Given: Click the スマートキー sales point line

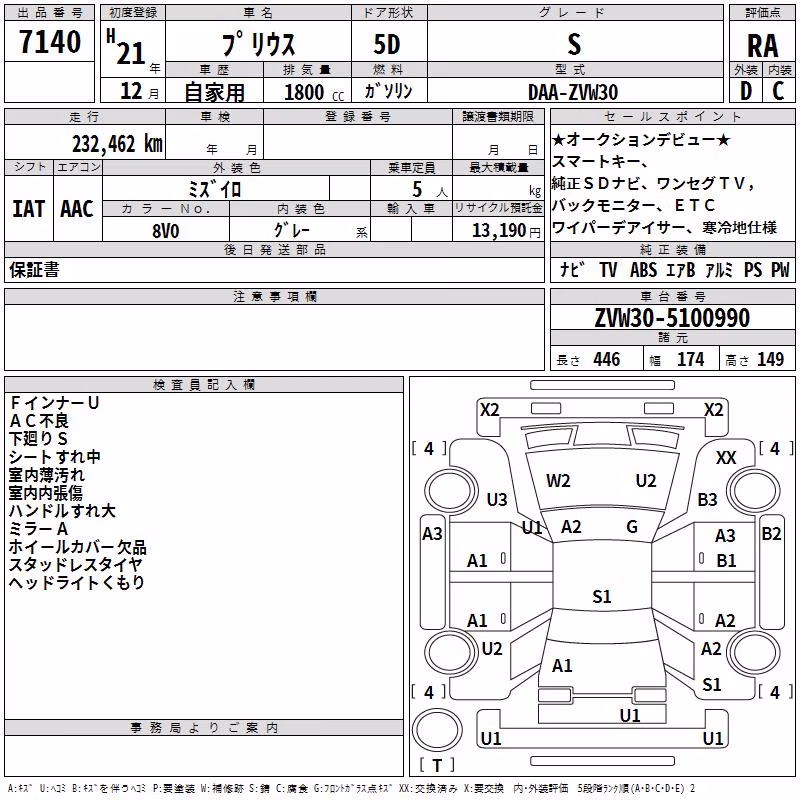Looking at the screenshot, I should 600,161.
